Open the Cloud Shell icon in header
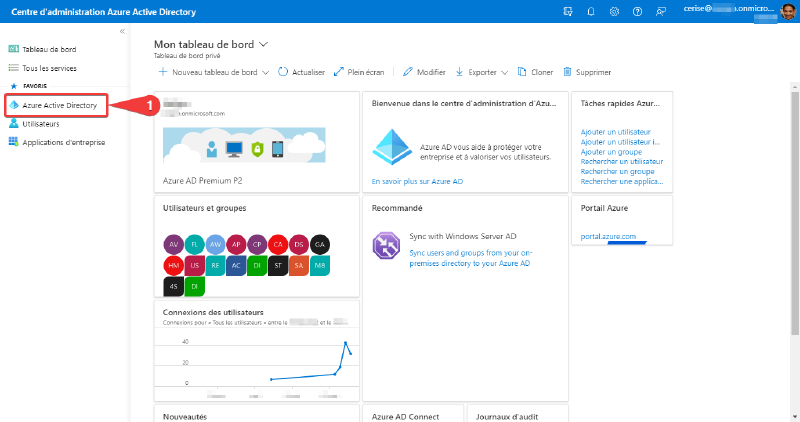800x422 pixels. coord(568,11)
